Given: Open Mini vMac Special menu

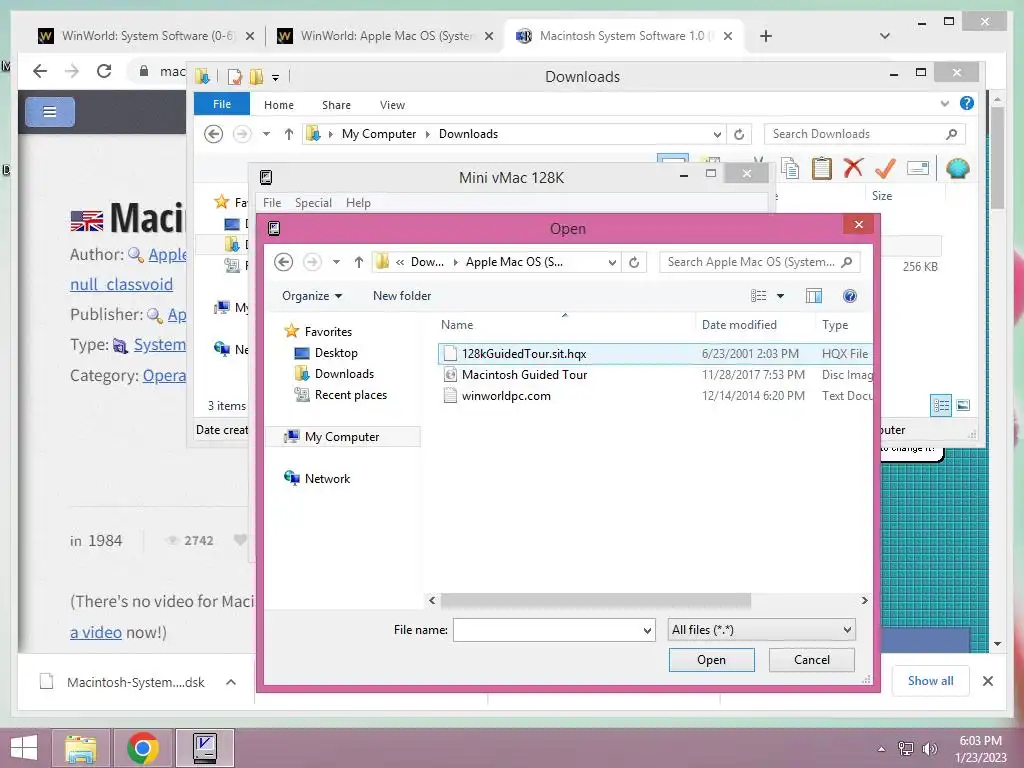Looking at the screenshot, I should pos(313,202).
